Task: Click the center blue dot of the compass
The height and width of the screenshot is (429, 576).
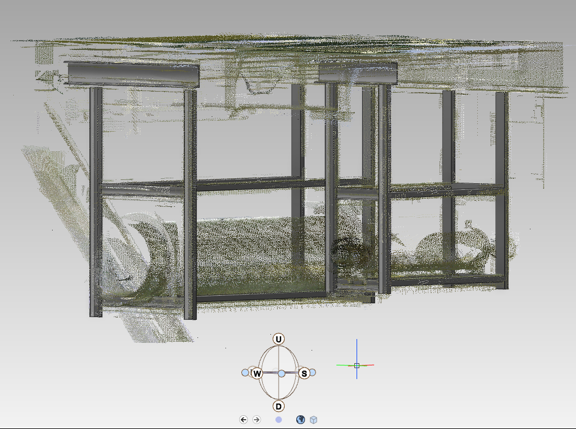Action: coord(281,374)
